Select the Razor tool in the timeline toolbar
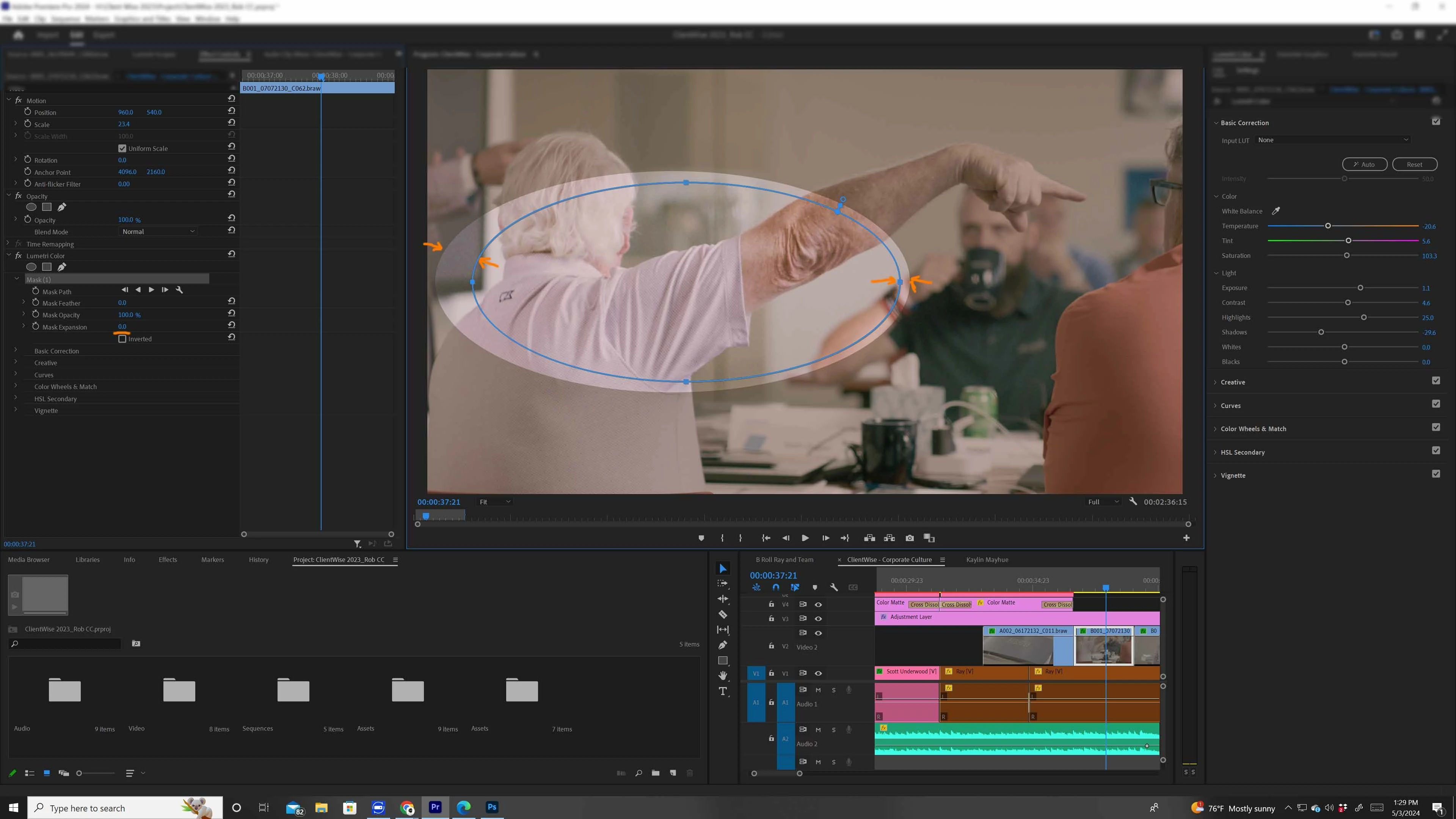The image size is (1456, 819). [722, 614]
